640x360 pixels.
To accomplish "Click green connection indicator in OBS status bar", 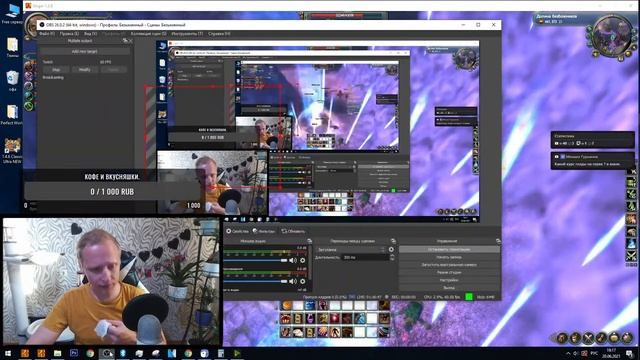I will point(469,297).
